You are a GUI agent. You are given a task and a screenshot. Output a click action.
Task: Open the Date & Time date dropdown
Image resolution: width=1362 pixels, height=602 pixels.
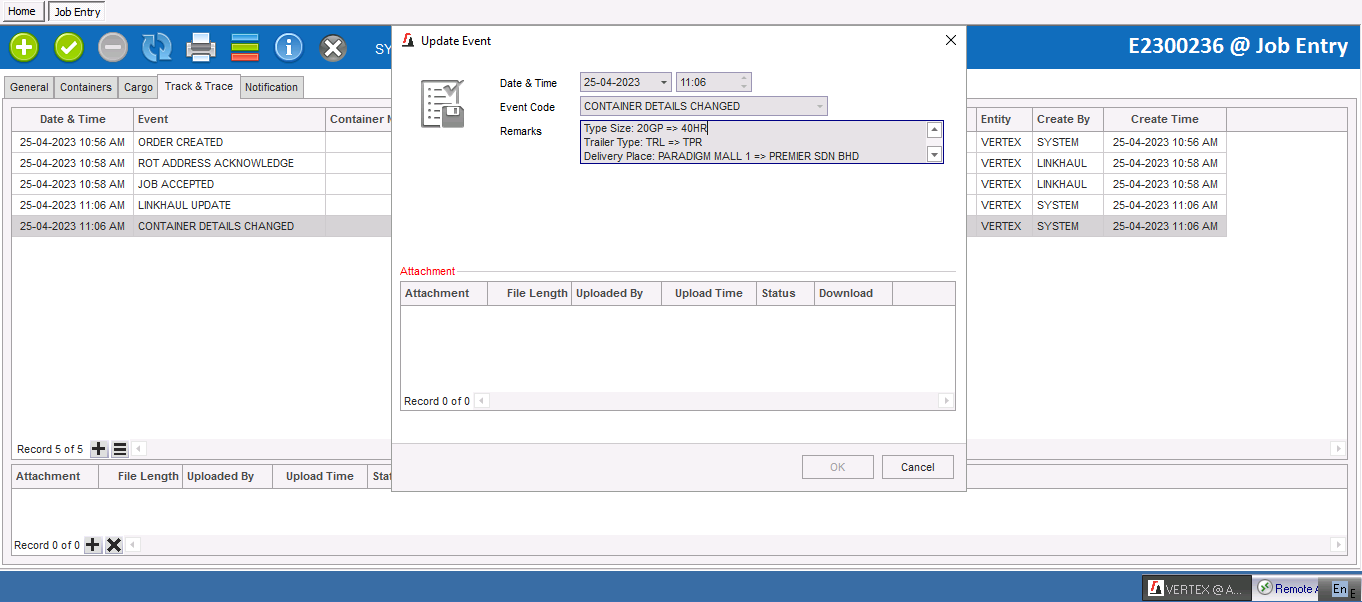point(664,83)
